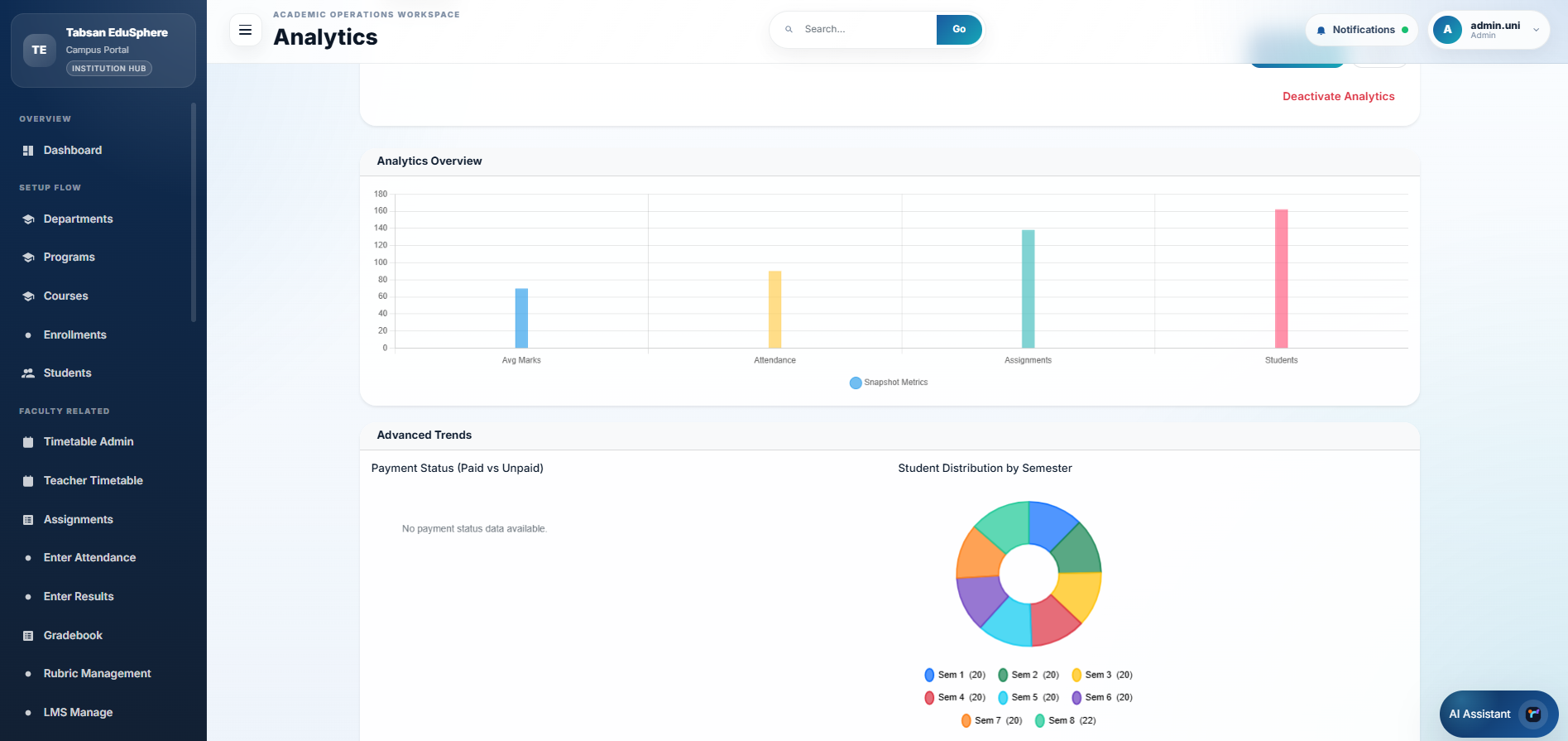Click the Institution Hub badge
Viewport: 1568px width, 741px height.
coord(108,69)
